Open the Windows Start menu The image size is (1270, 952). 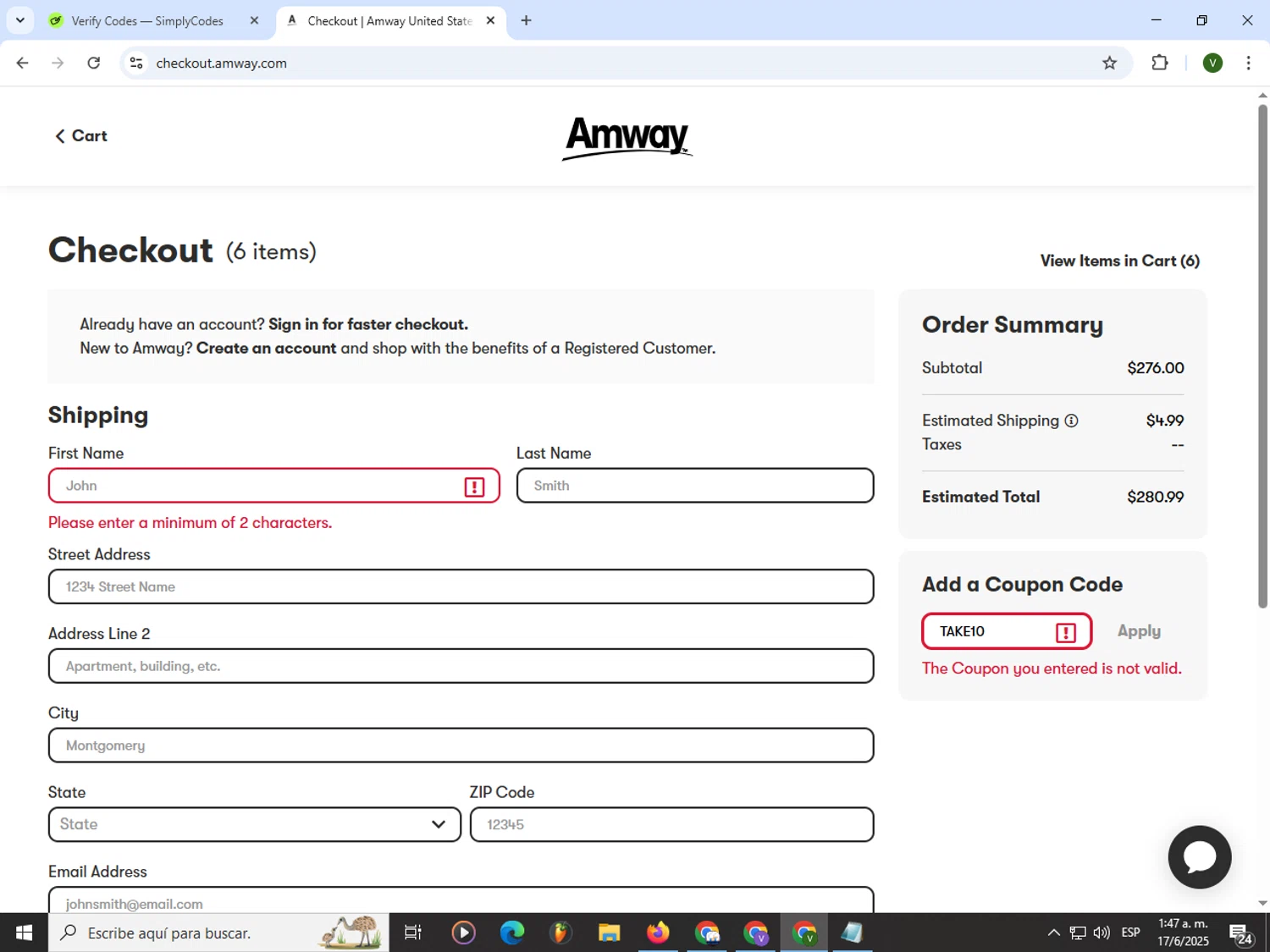pyautogui.click(x=24, y=933)
